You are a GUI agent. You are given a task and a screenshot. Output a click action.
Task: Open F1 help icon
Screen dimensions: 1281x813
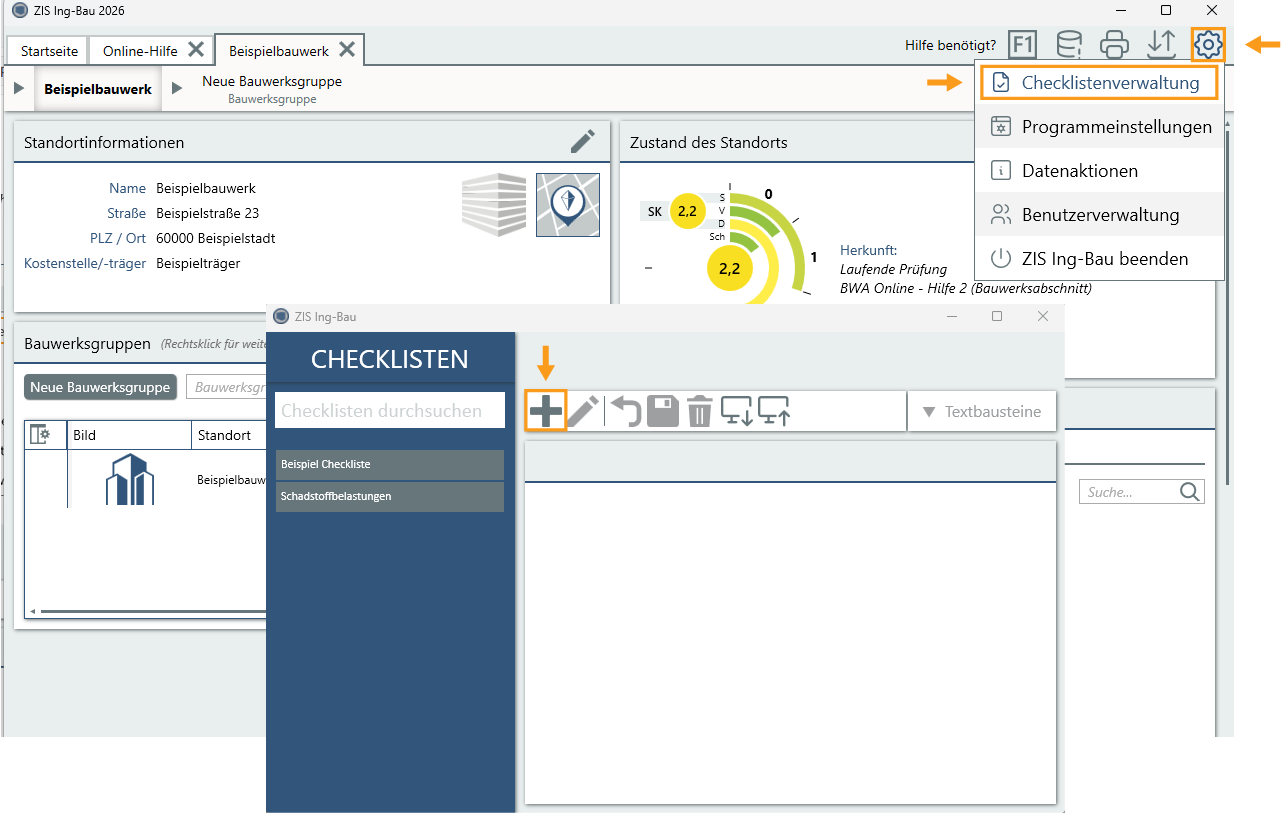tap(1022, 44)
